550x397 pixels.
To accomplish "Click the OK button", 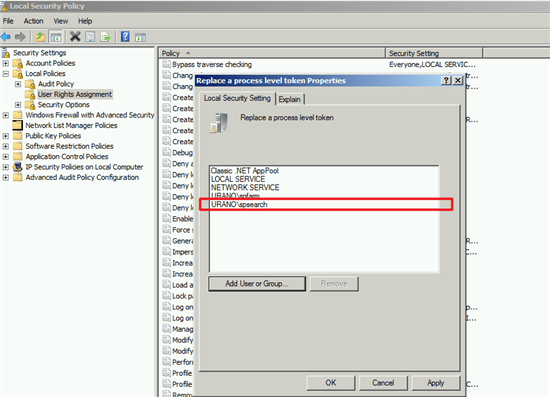I will pos(331,383).
